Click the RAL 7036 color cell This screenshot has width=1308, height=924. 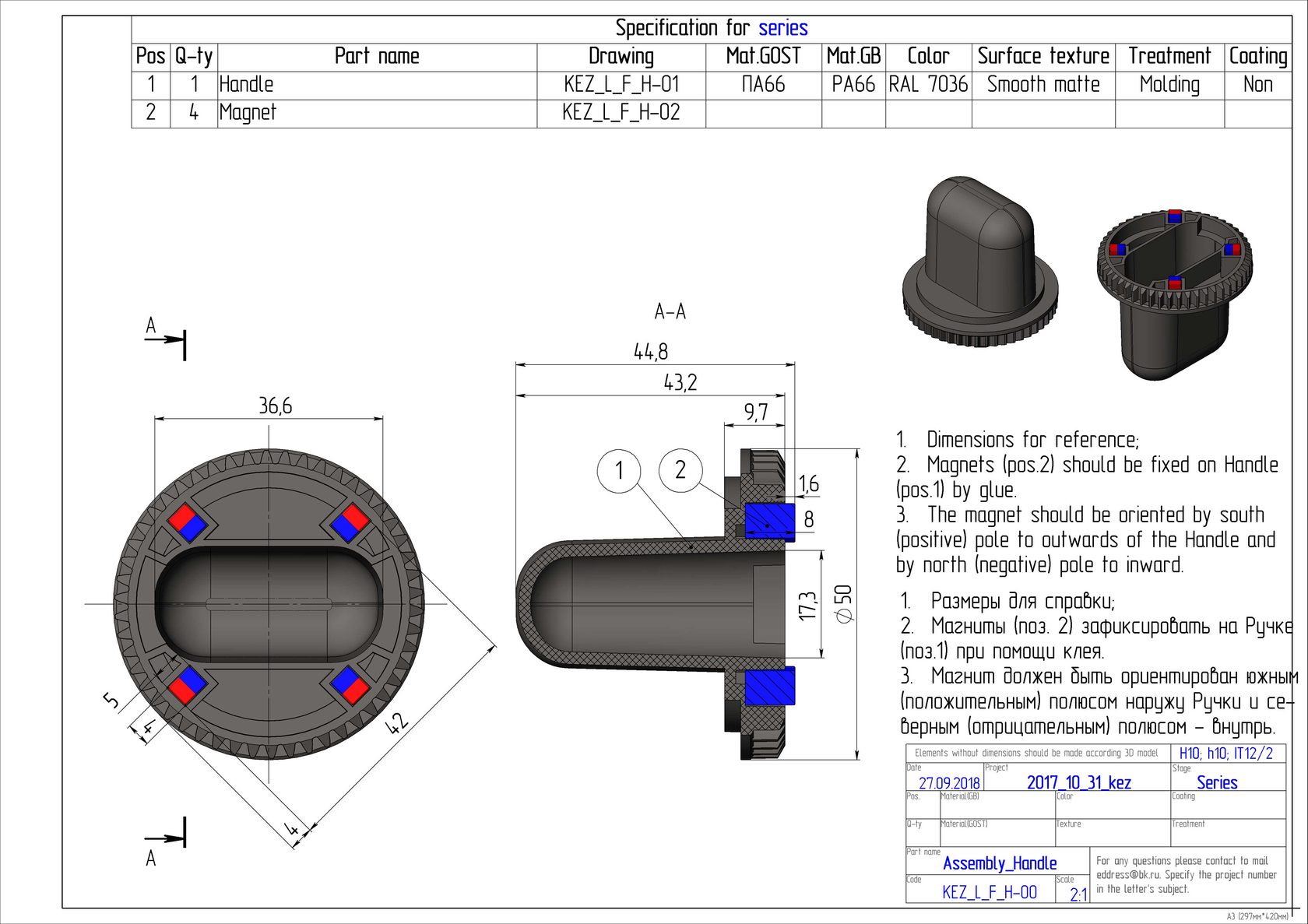coord(928,84)
